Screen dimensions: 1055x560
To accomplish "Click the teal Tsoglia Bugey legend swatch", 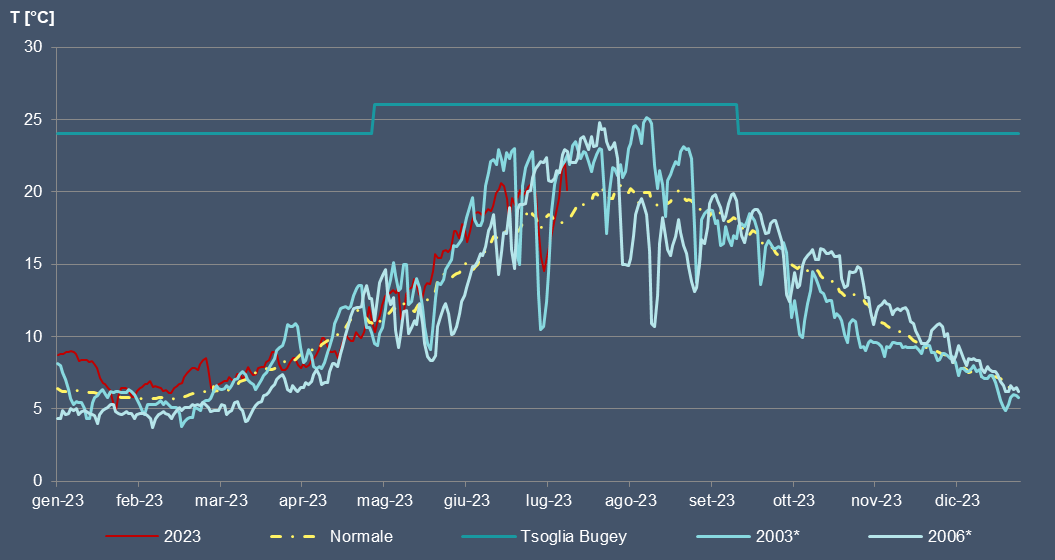I will (x=488, y=536).
